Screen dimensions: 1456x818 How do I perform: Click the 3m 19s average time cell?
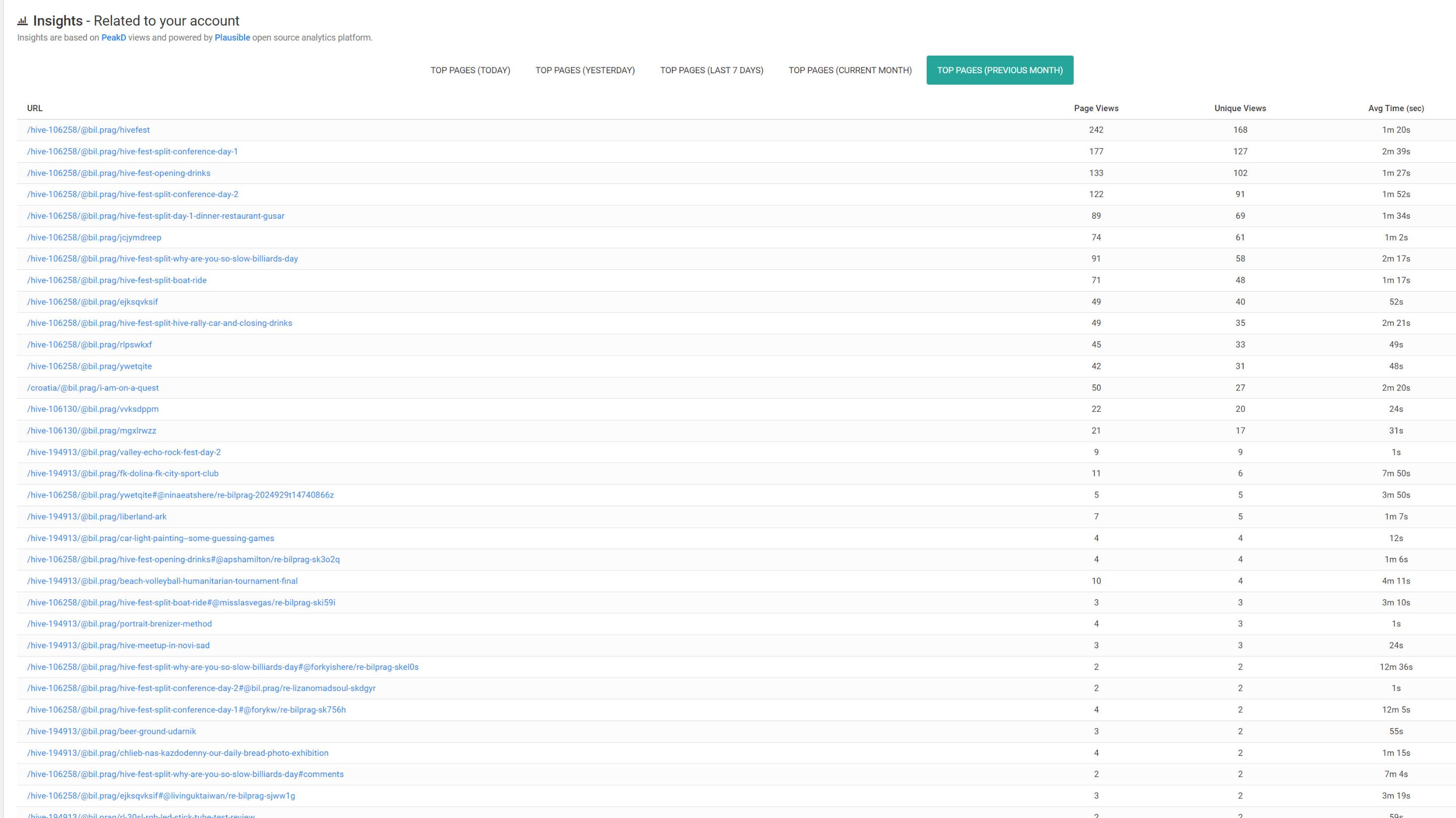click(x=1396, y=795)
